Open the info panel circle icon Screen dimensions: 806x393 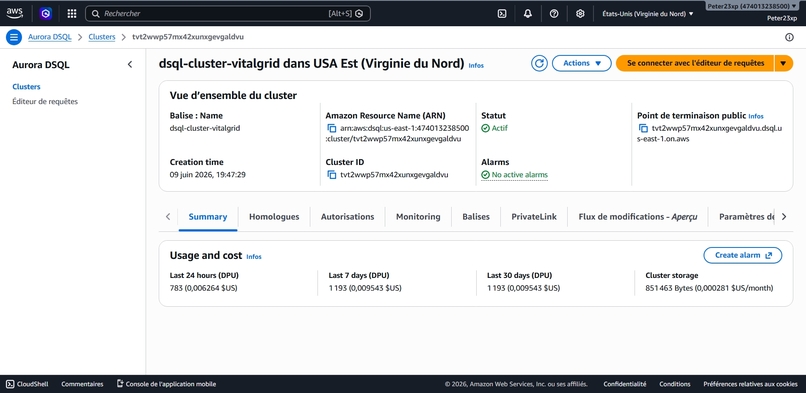coord(790,37)
